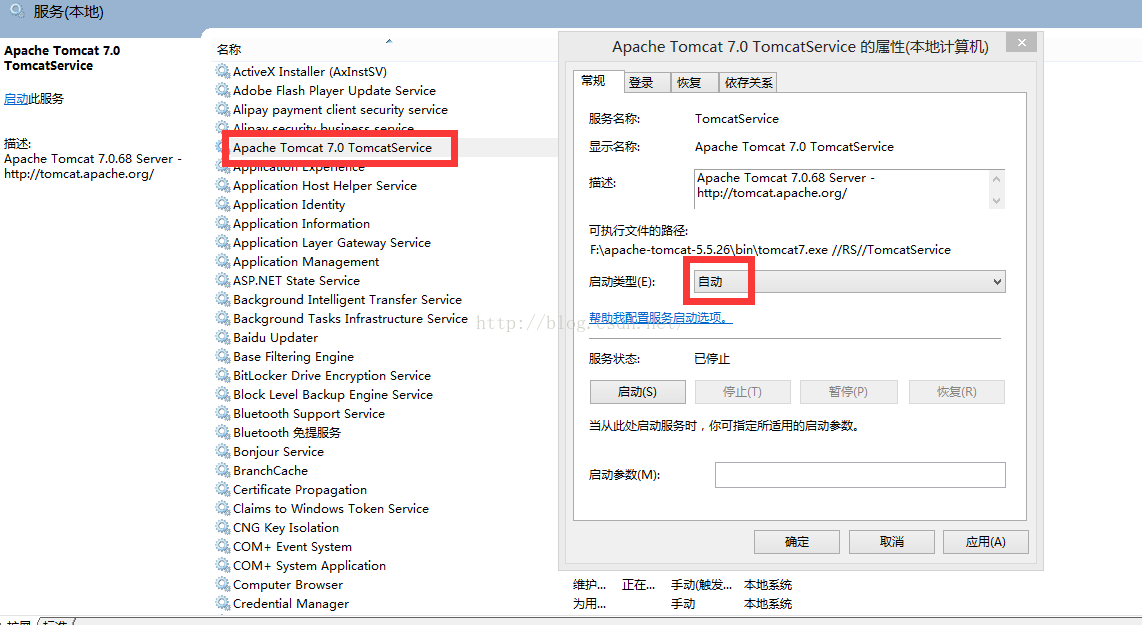Viewport: 1142px width, 625px height.
Task: Click the gear icon beside Baidu Updater
Action: click(223, 337)
